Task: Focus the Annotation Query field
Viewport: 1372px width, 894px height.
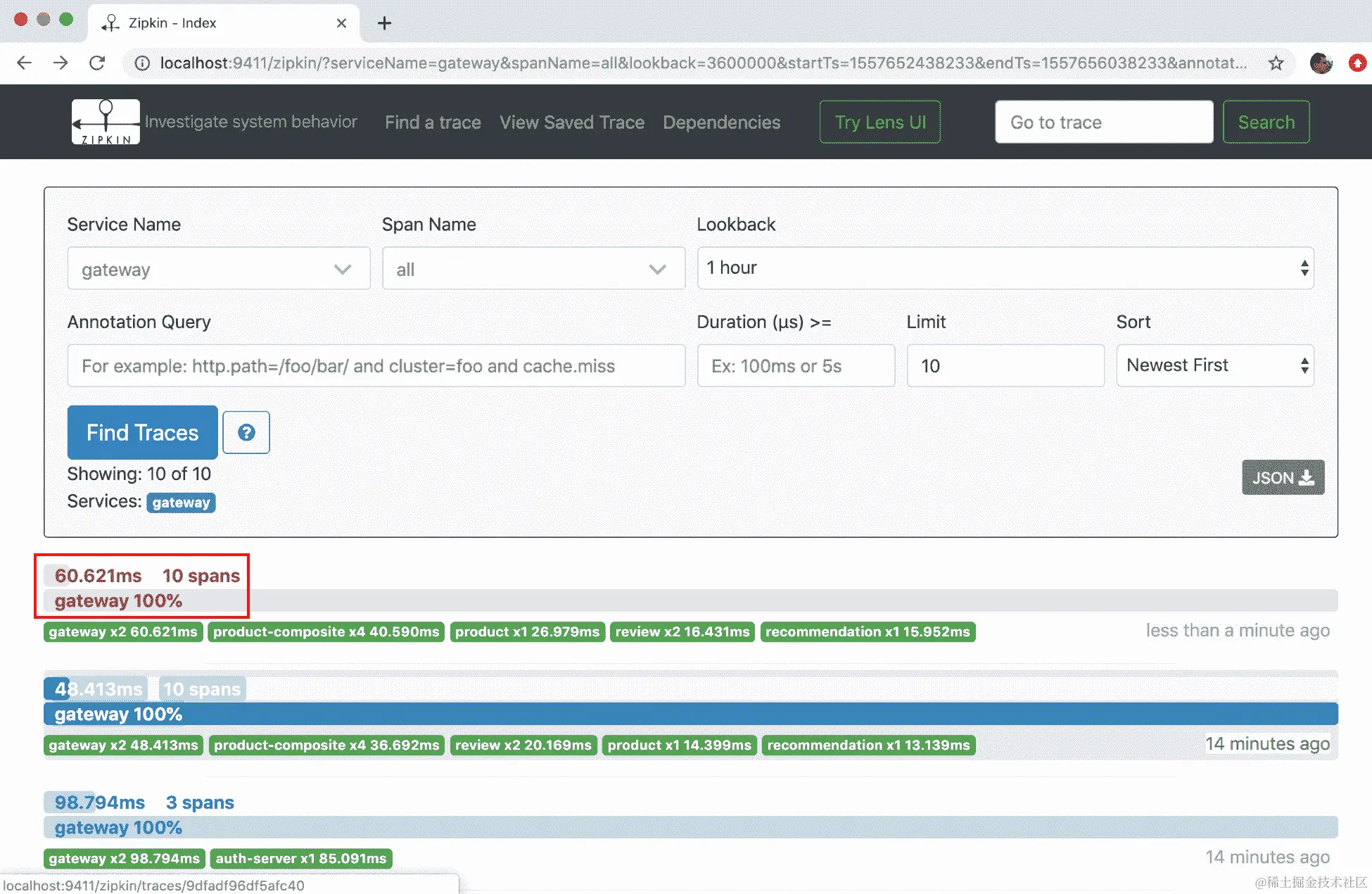Action: click(376, 365)
